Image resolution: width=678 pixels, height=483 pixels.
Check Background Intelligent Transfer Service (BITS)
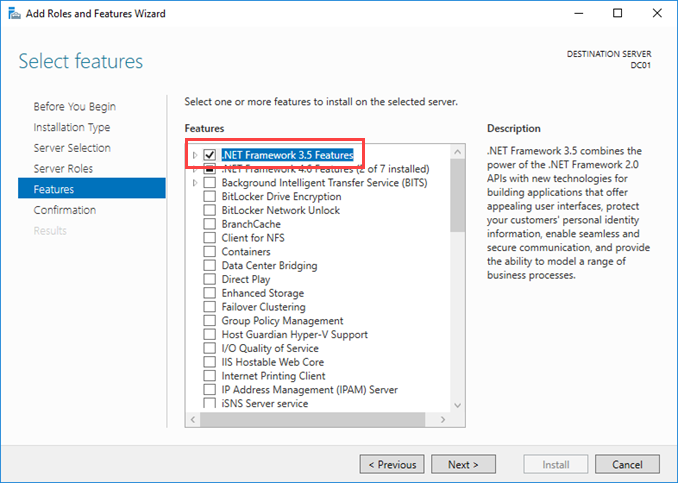210,182
